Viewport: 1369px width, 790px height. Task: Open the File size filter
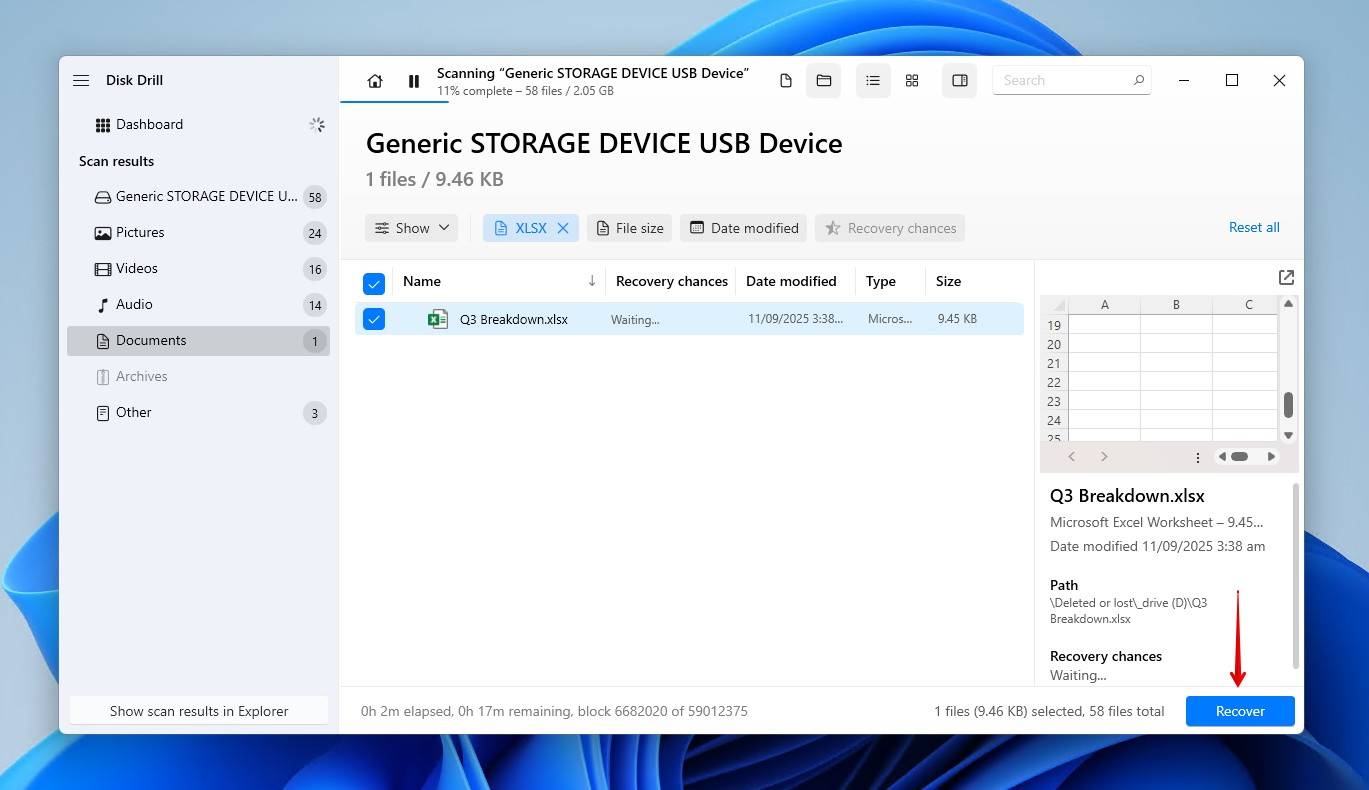click(630, 228)
